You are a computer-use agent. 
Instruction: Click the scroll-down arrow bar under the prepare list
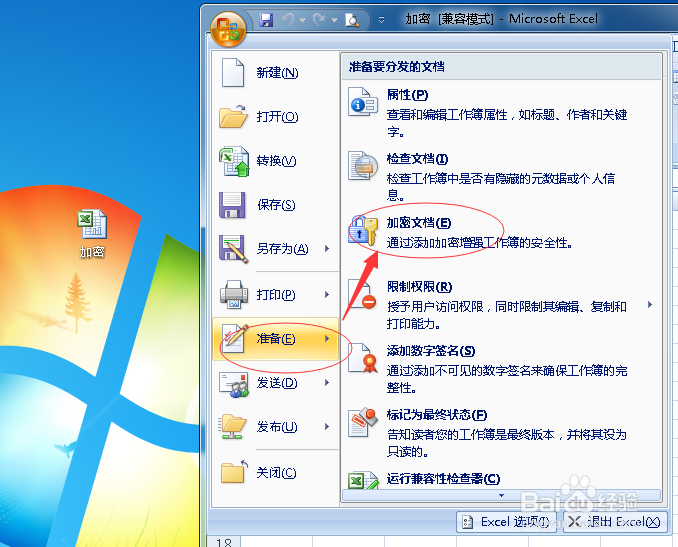click(x=501, y=495)
